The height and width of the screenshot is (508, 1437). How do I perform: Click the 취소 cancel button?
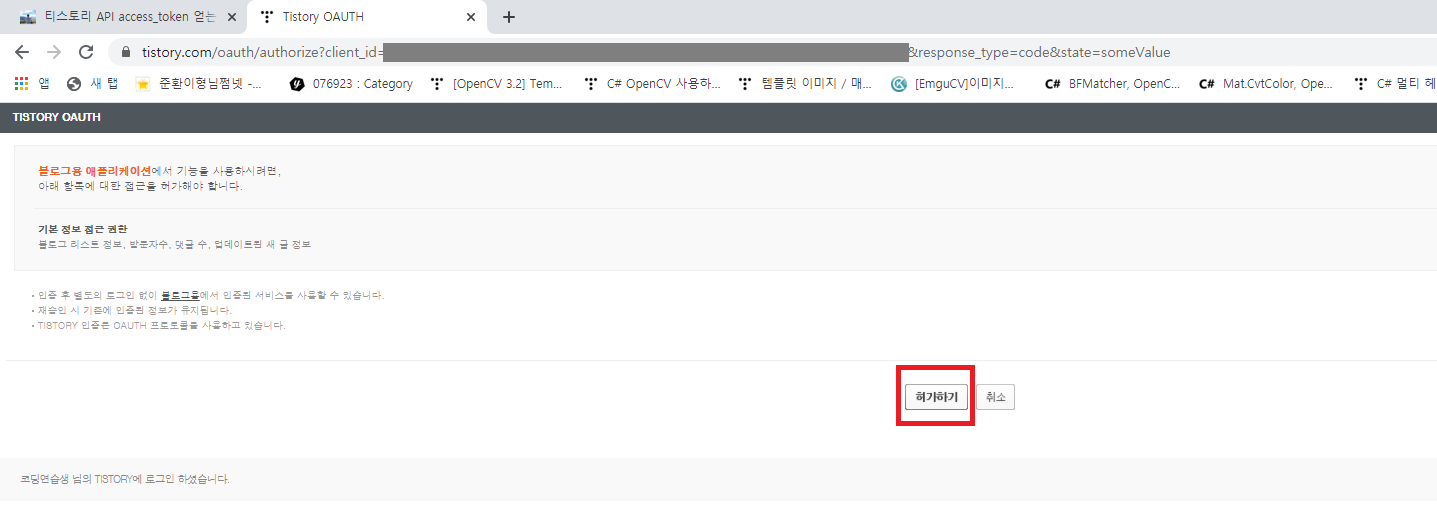tap(995, 397)
